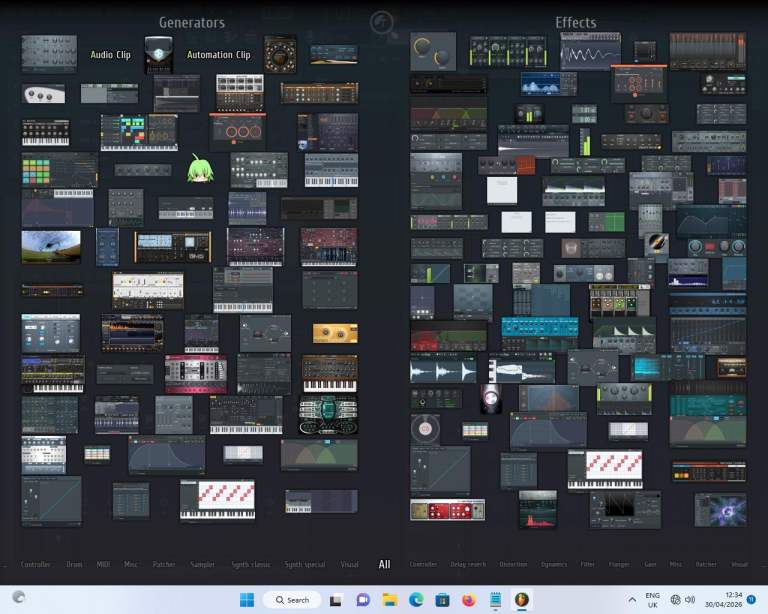Viewport: 768px width, 614px height.
Task: Select the red guitar pedal effect thumbnail
Action: click(447, 510)
